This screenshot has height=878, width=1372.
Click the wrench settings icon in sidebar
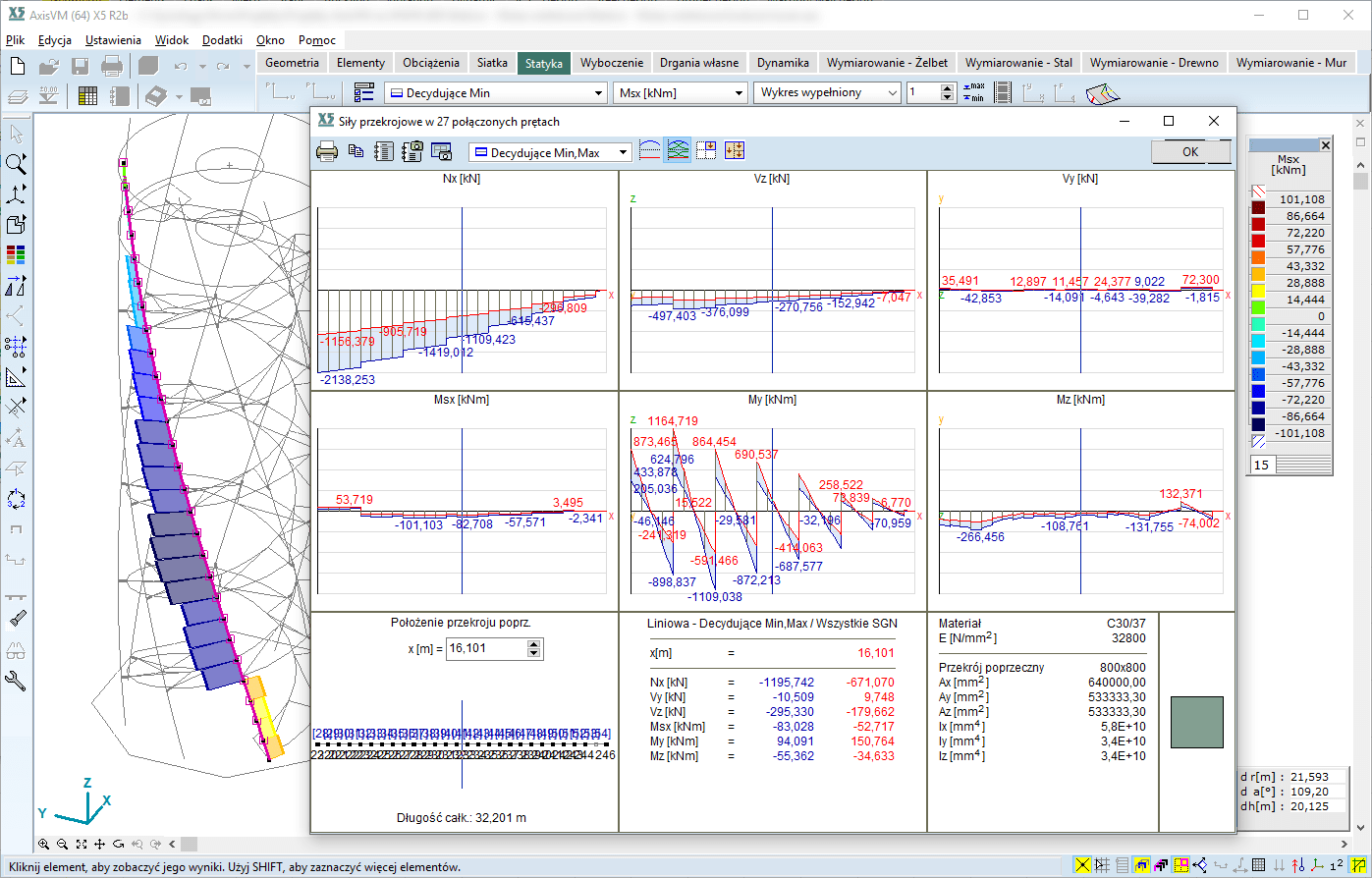point(16,681)
